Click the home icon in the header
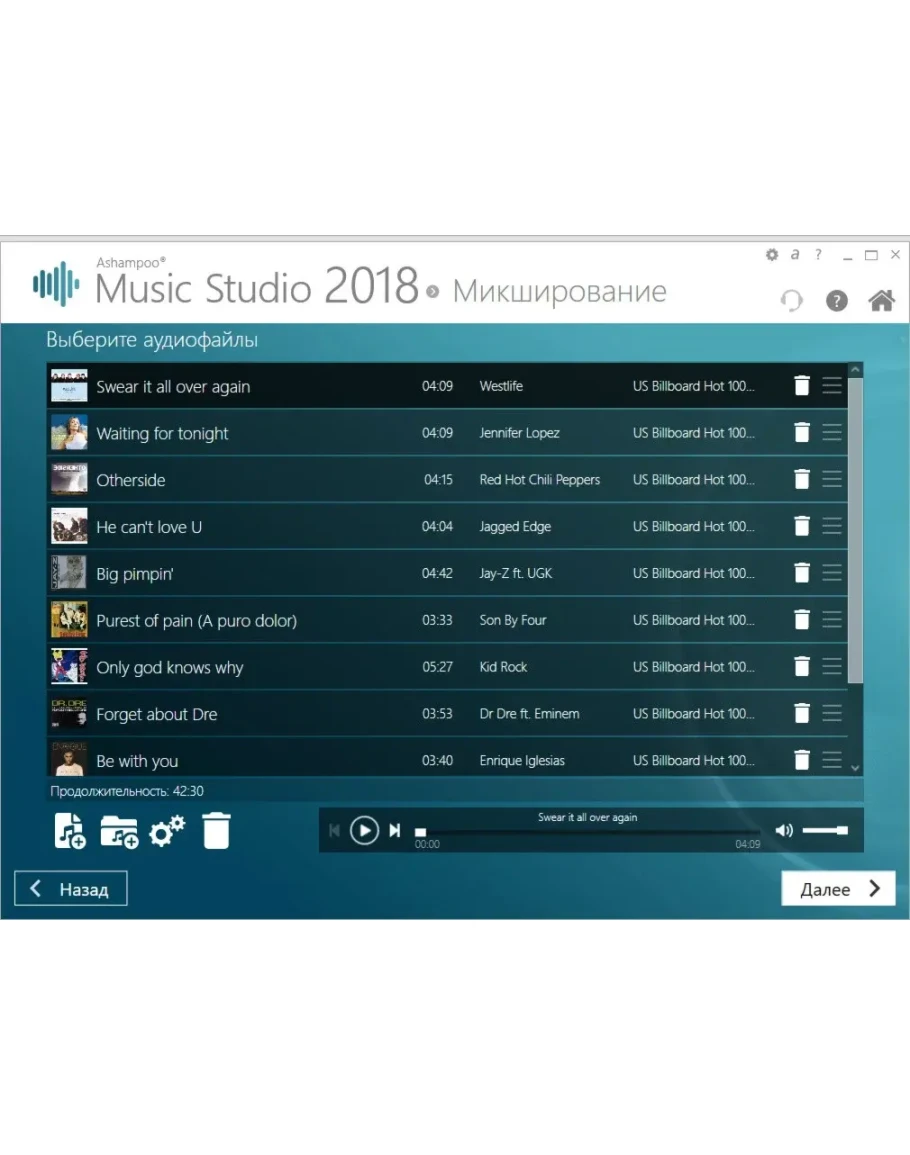The width and height of the screenshot is (910, 1155). click(881, 301)
